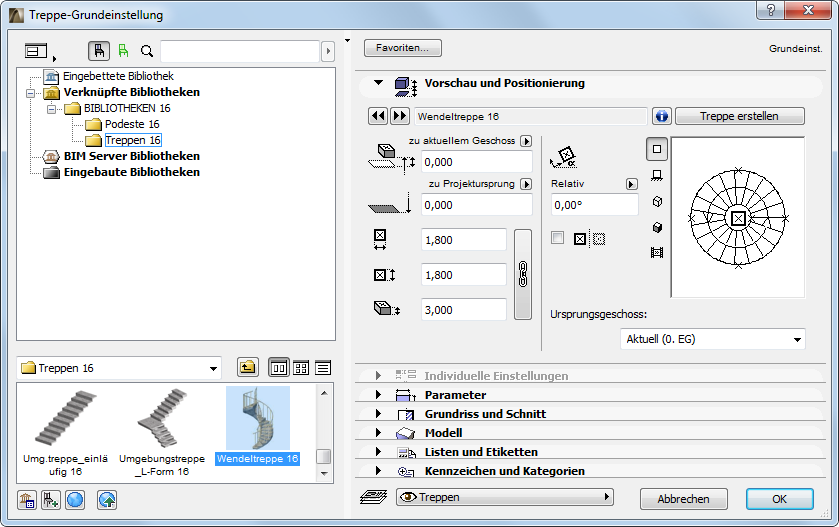Open the Favoriten button

click(x=402, y=48)
